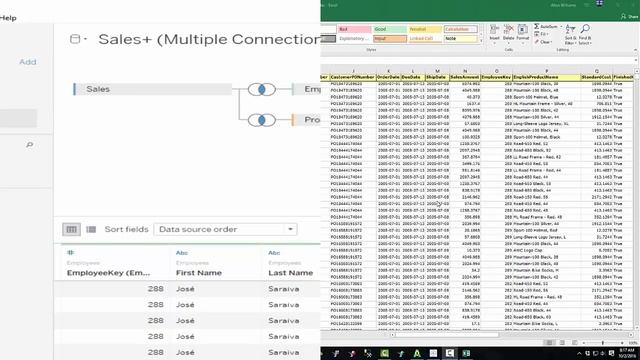This screenshot has height=360, width=640.
Task: Select the StandardCost header cell
Action: (596, 77)
